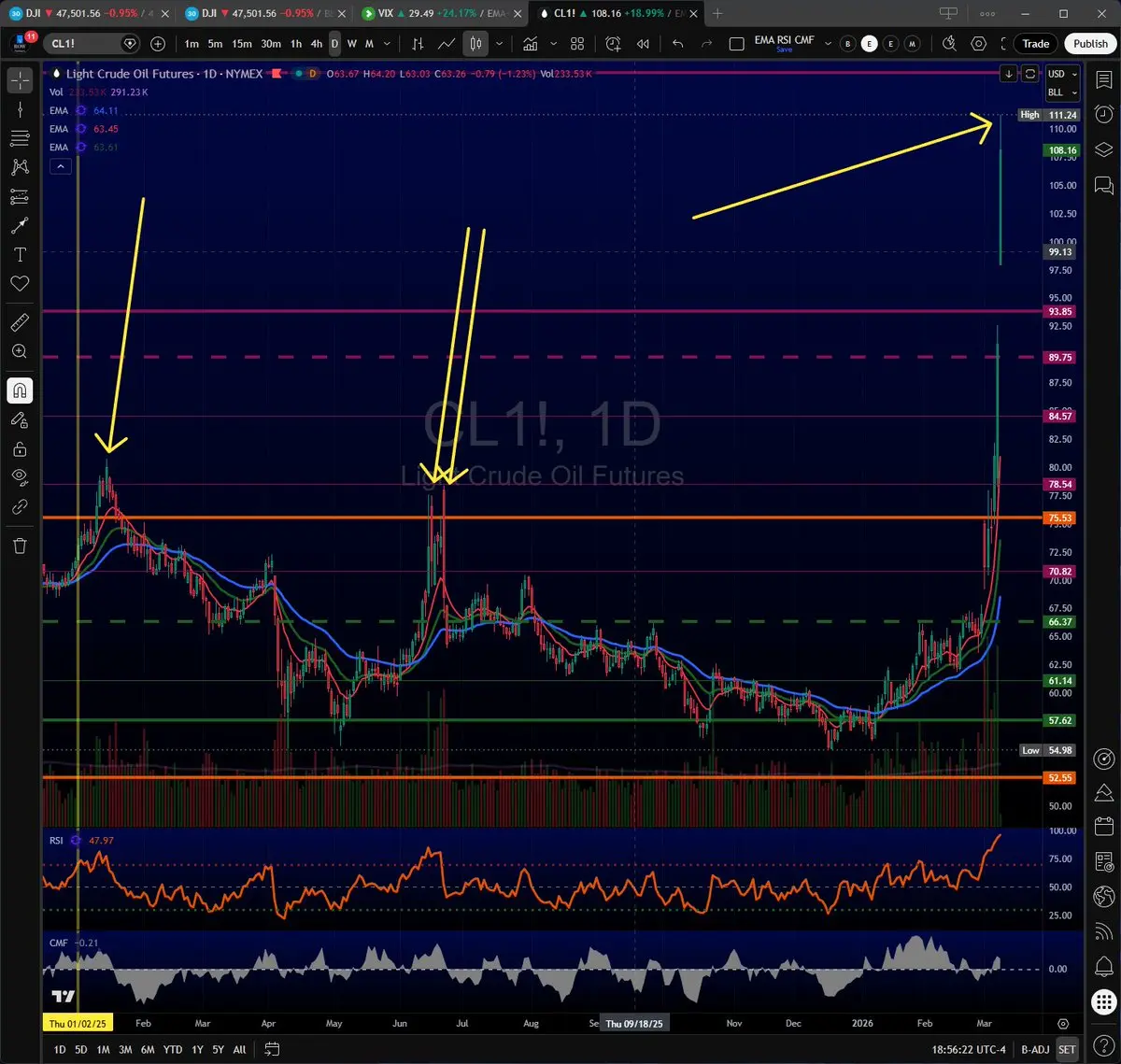Switch to the weekly W timeframe
1121x1064 pixels.
pos(352,44)
